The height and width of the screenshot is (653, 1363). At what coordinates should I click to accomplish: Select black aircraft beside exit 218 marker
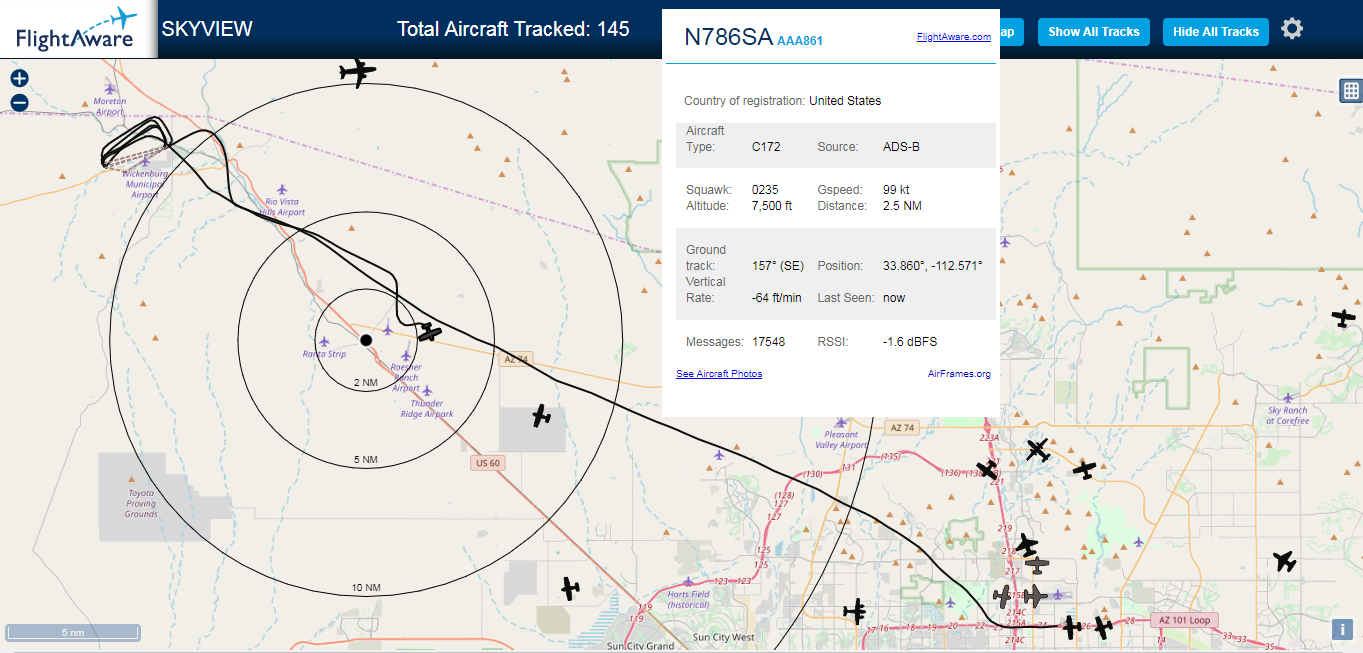pyautogui.click(x=1026, y=546)
